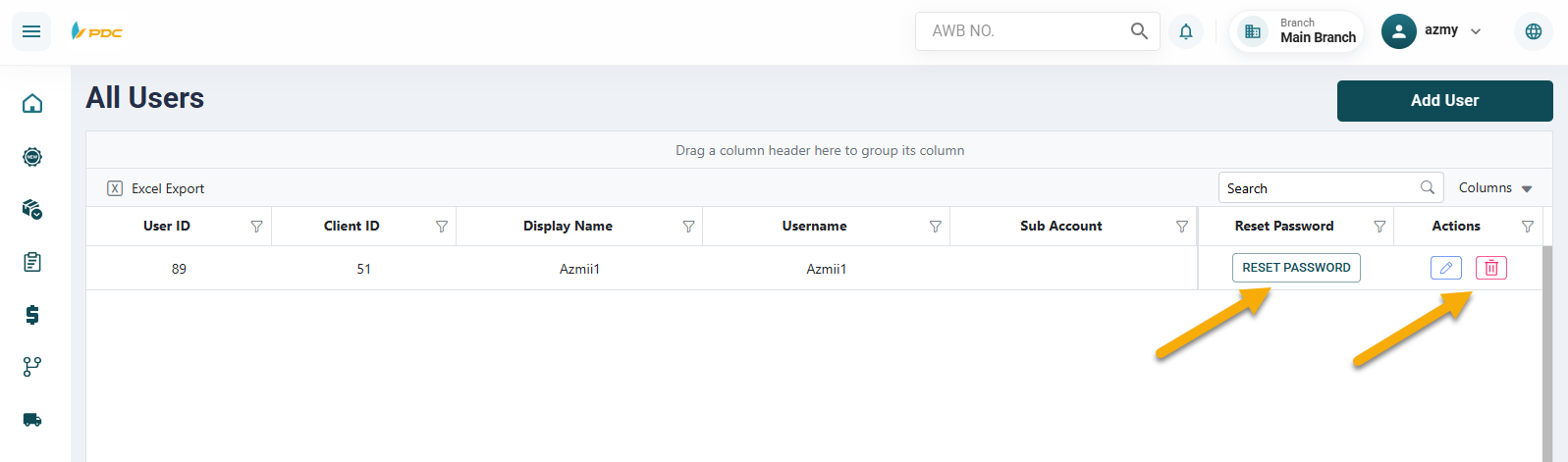1568x462 pixels.
Task: Open the clipboard orders sidebar icon
Action: coord(32,262)
